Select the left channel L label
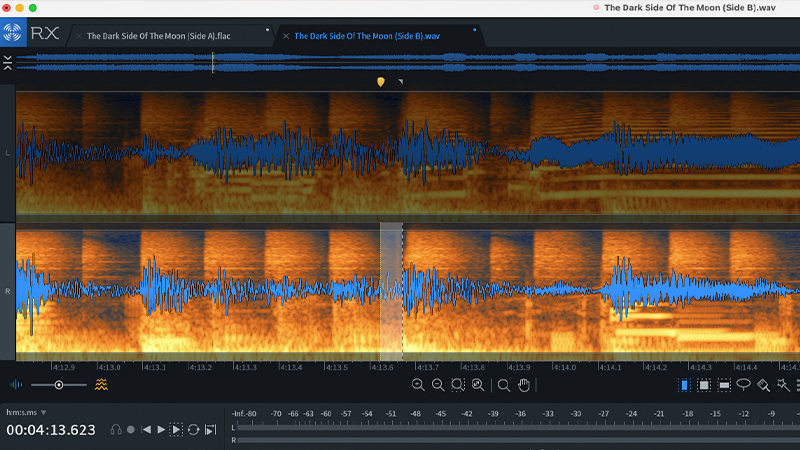 click(8, 153)
